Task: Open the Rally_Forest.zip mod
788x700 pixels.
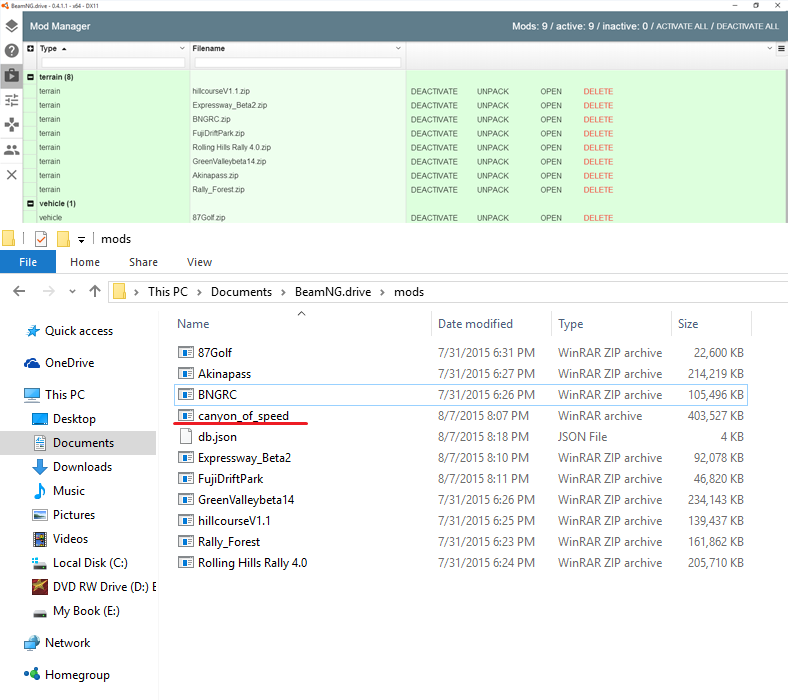Action: [x=551, y=190]
